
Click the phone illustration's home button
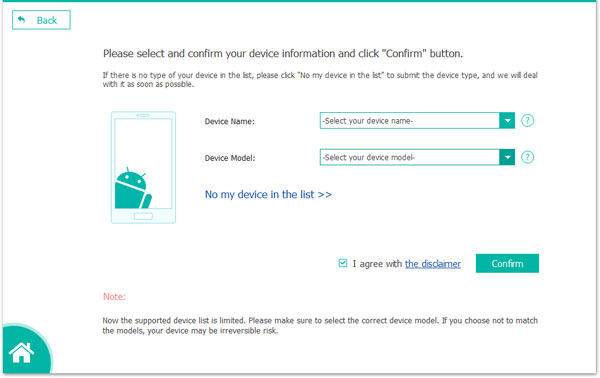pos(143,216)
